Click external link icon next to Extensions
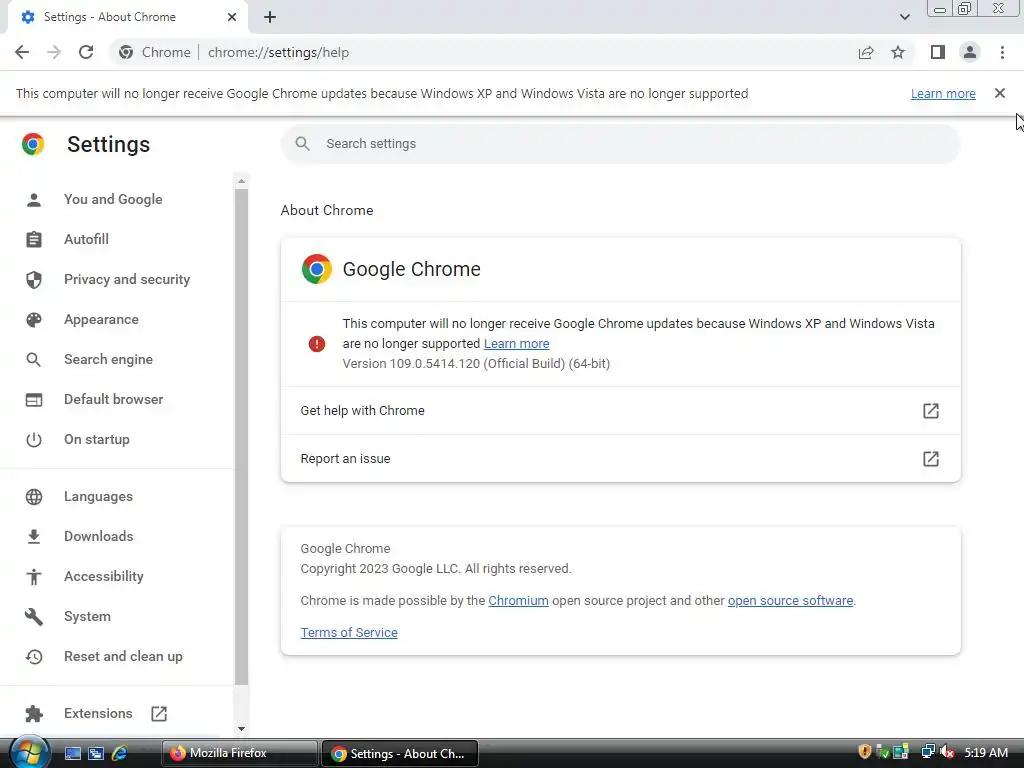 tap(159, 713)
